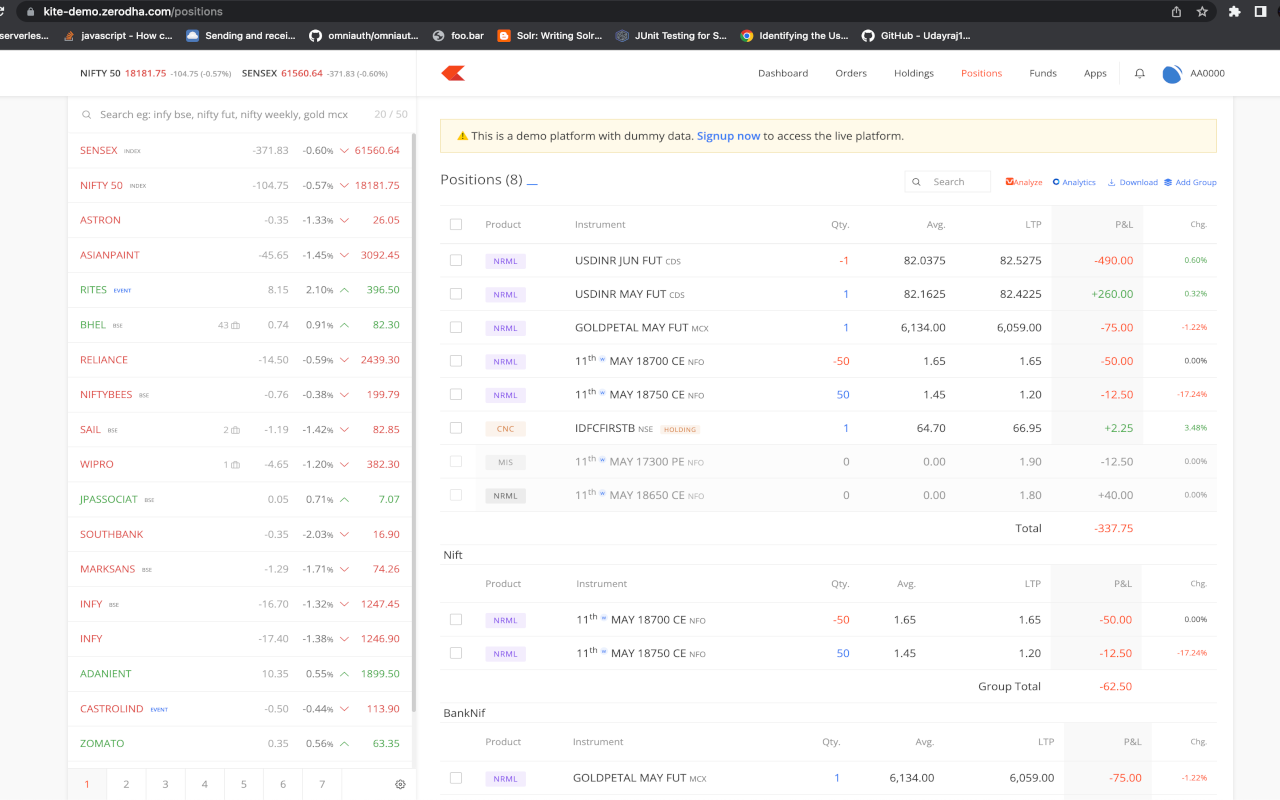Bookmark this page with star icon
The width and height of the screenshot is (1280, 800).
[x=1202, y=12]
